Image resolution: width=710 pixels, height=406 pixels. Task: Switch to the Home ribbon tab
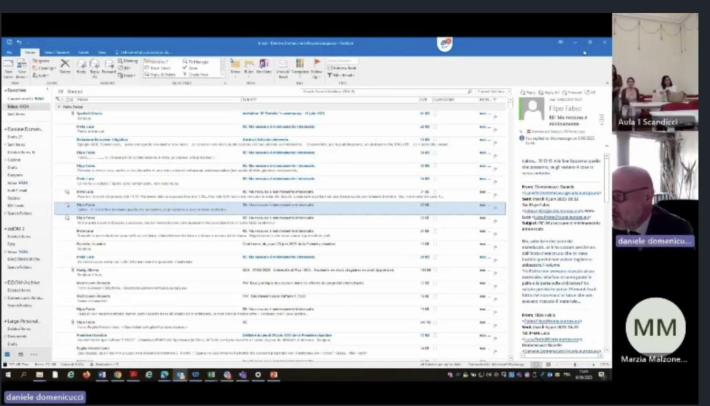coord(30,52)
